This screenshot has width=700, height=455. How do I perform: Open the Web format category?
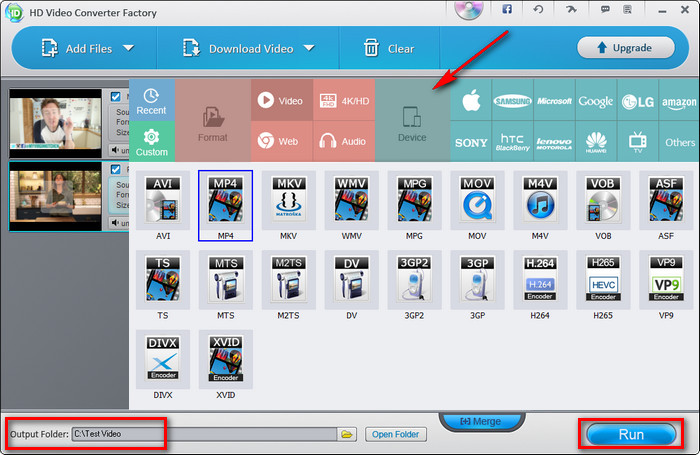281,142
